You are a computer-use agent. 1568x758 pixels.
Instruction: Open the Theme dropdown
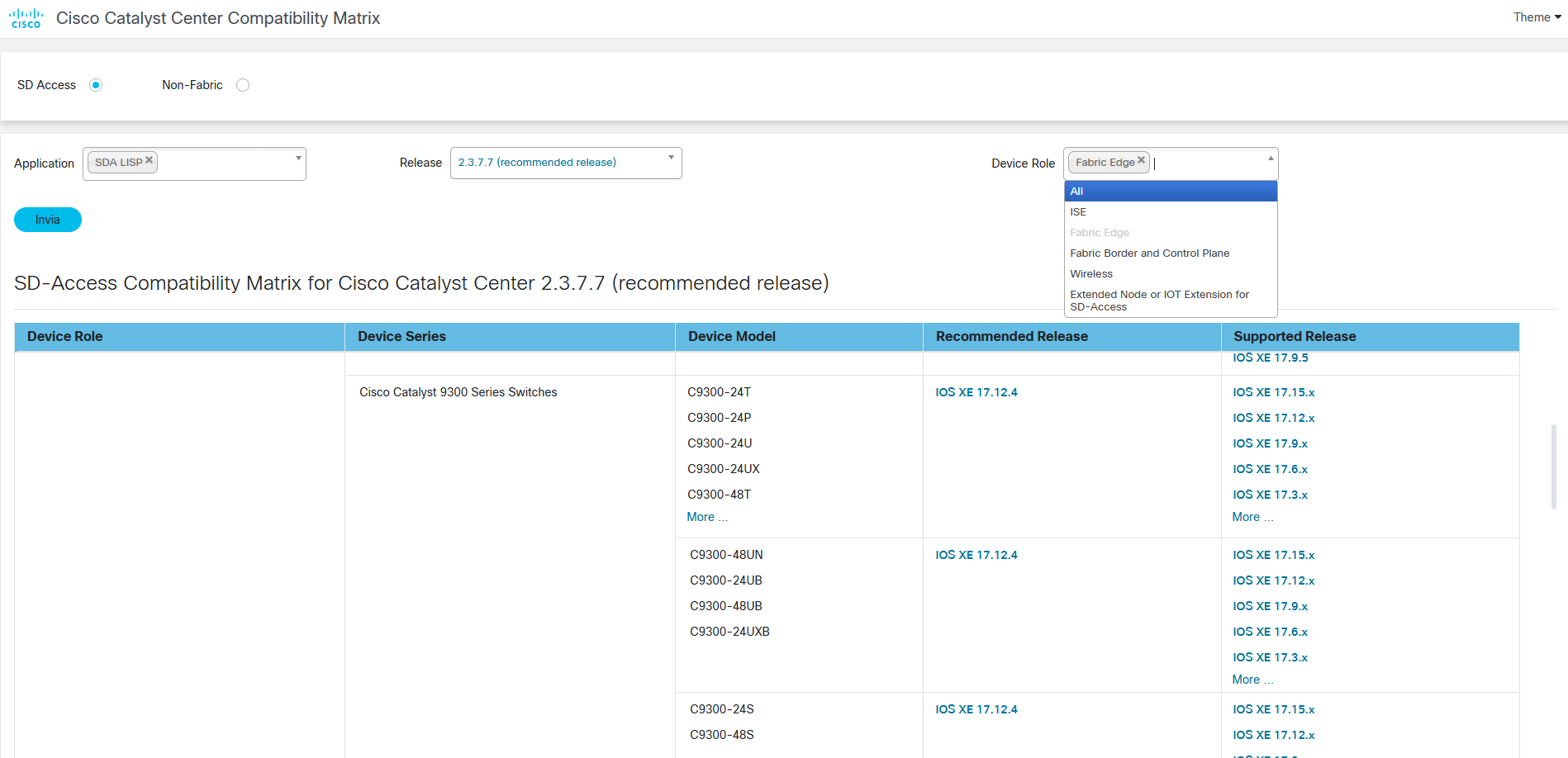point(1537,17)
